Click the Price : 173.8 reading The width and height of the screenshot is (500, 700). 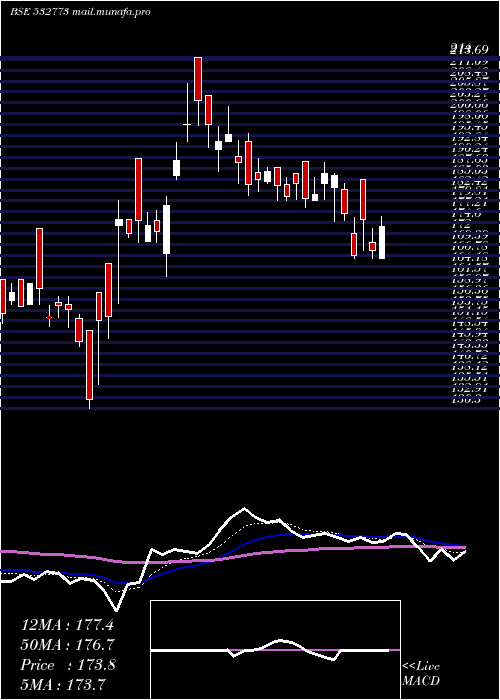[x=68, y=665]
